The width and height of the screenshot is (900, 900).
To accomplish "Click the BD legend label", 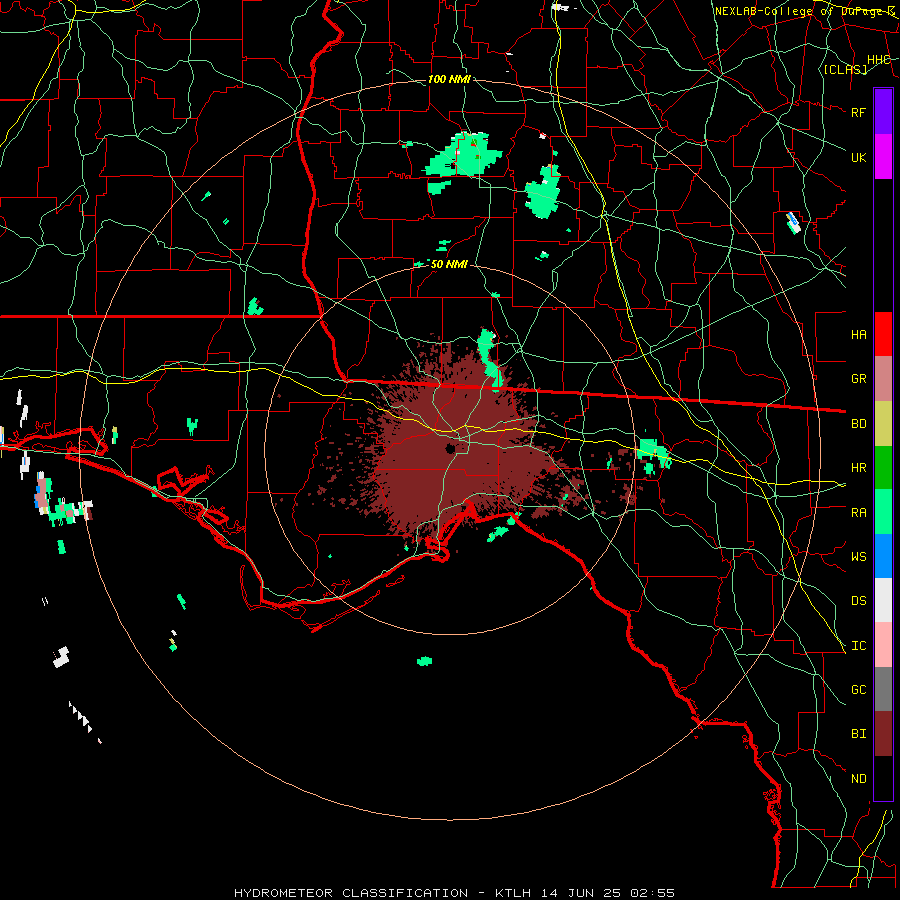I will click(859, 424).
